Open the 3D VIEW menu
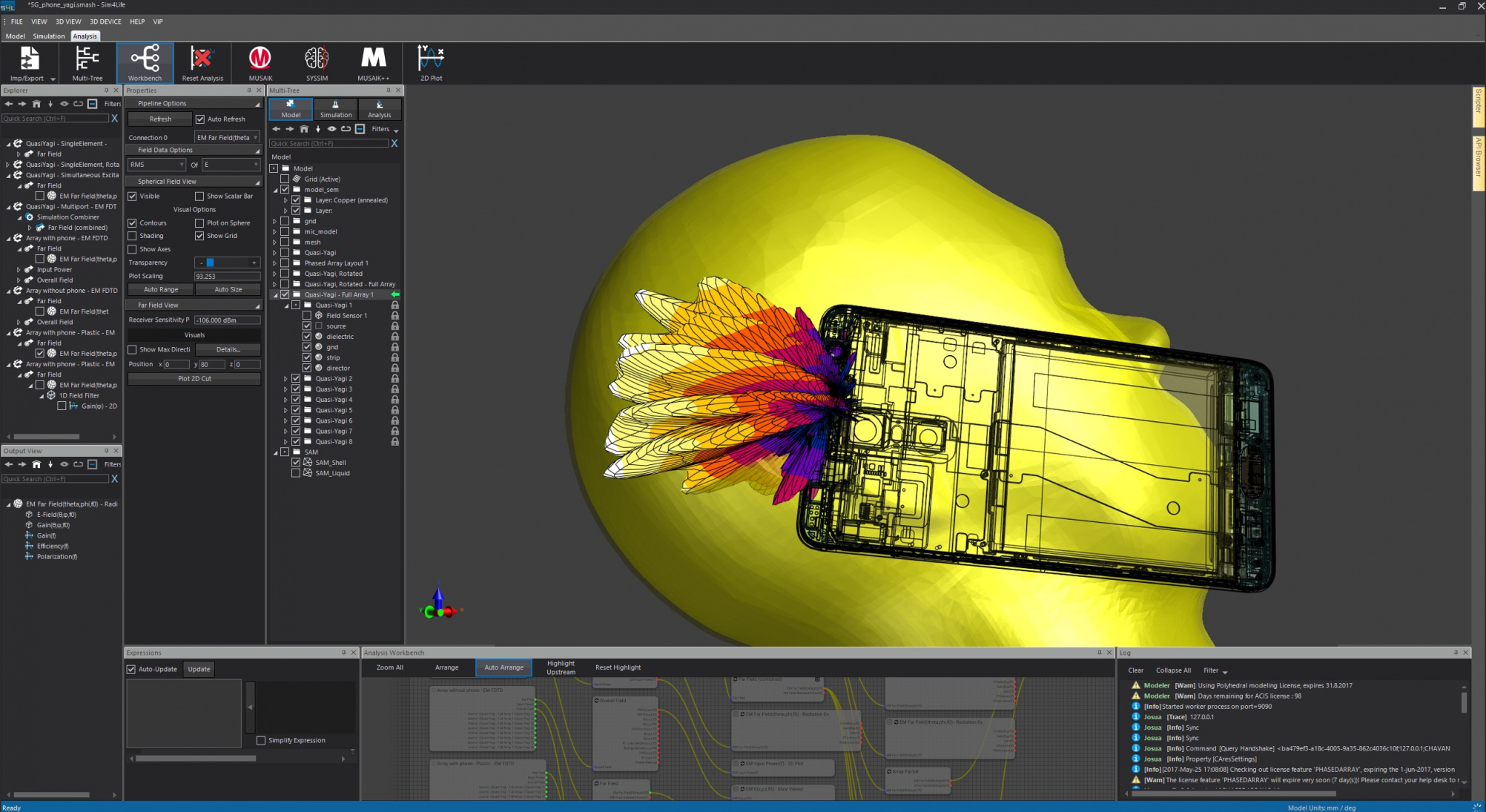 (x=68, y=22)
